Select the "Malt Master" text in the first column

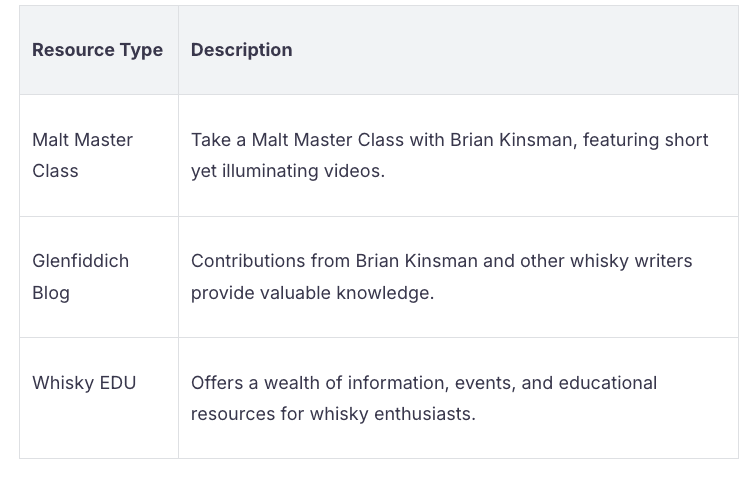(x=82, y=140)
